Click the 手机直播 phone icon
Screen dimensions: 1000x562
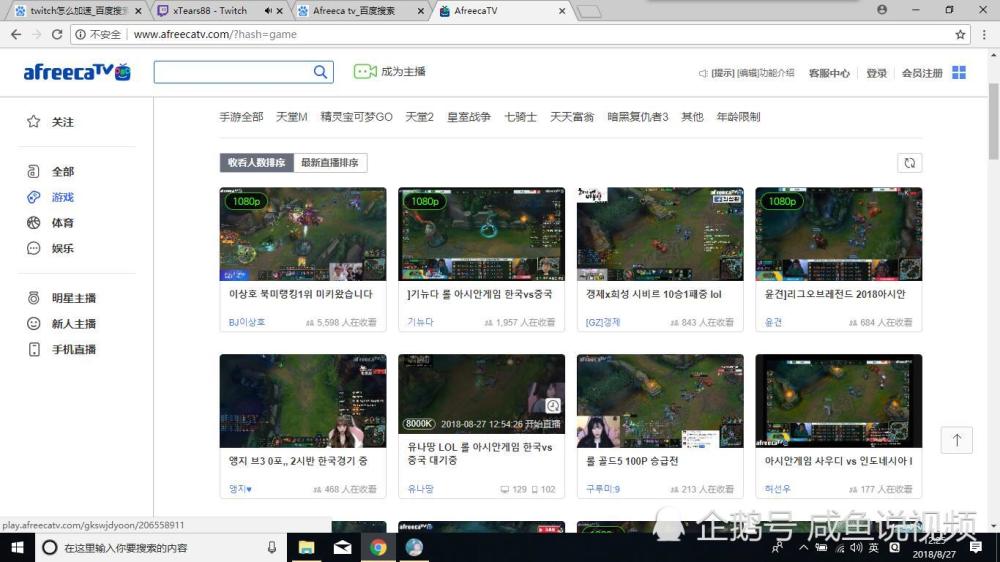[34, 349]
